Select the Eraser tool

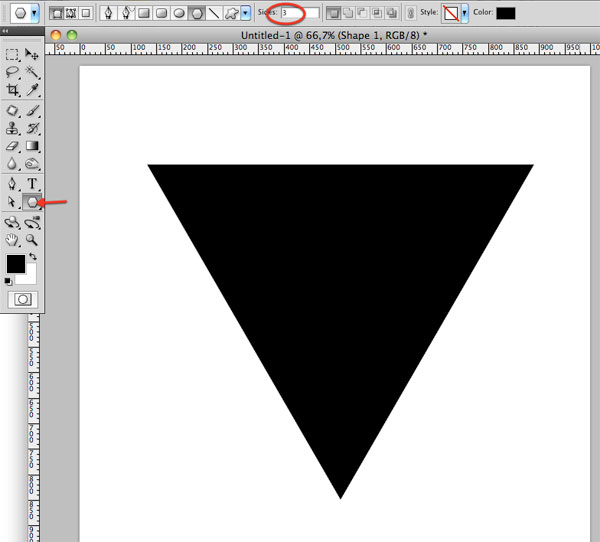(x=12, y=146)
